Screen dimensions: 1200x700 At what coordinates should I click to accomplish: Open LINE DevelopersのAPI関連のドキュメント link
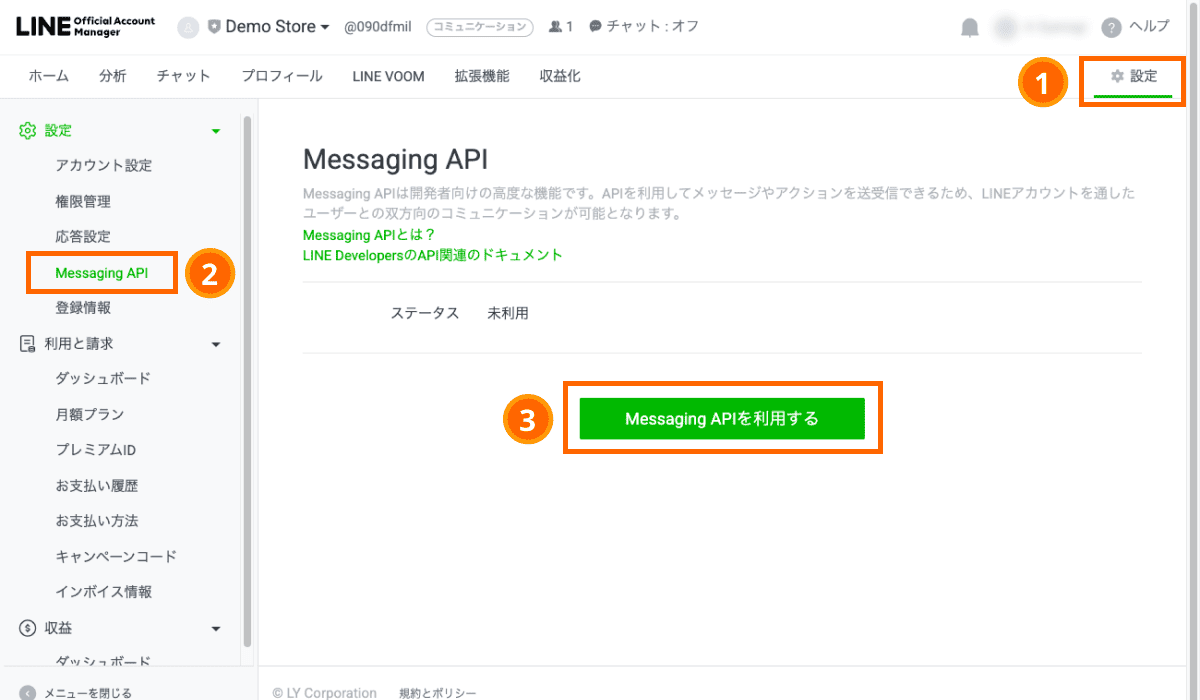coord(433,255)
